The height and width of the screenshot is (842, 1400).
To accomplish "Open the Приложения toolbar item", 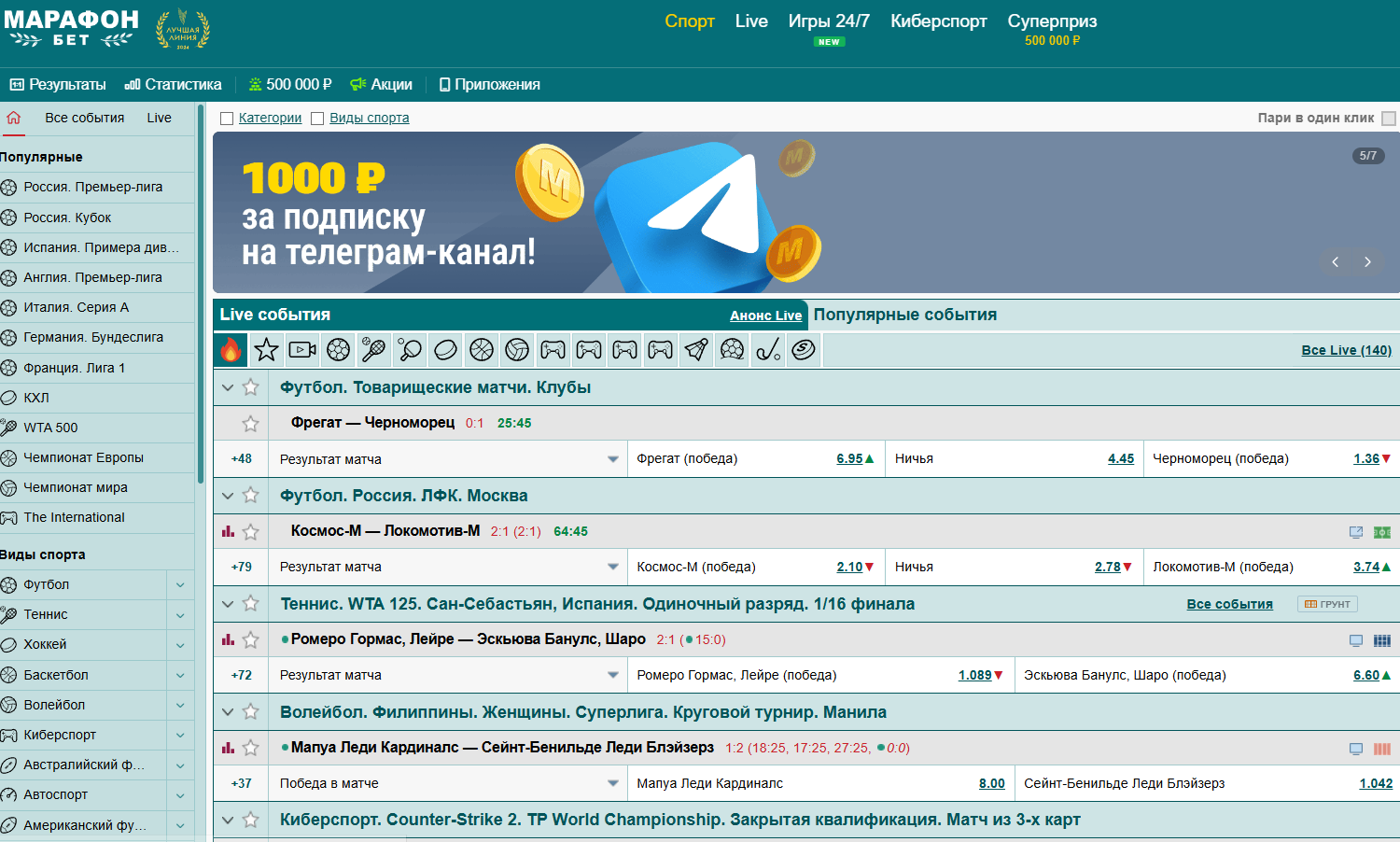I will click(x=489, y=84).
